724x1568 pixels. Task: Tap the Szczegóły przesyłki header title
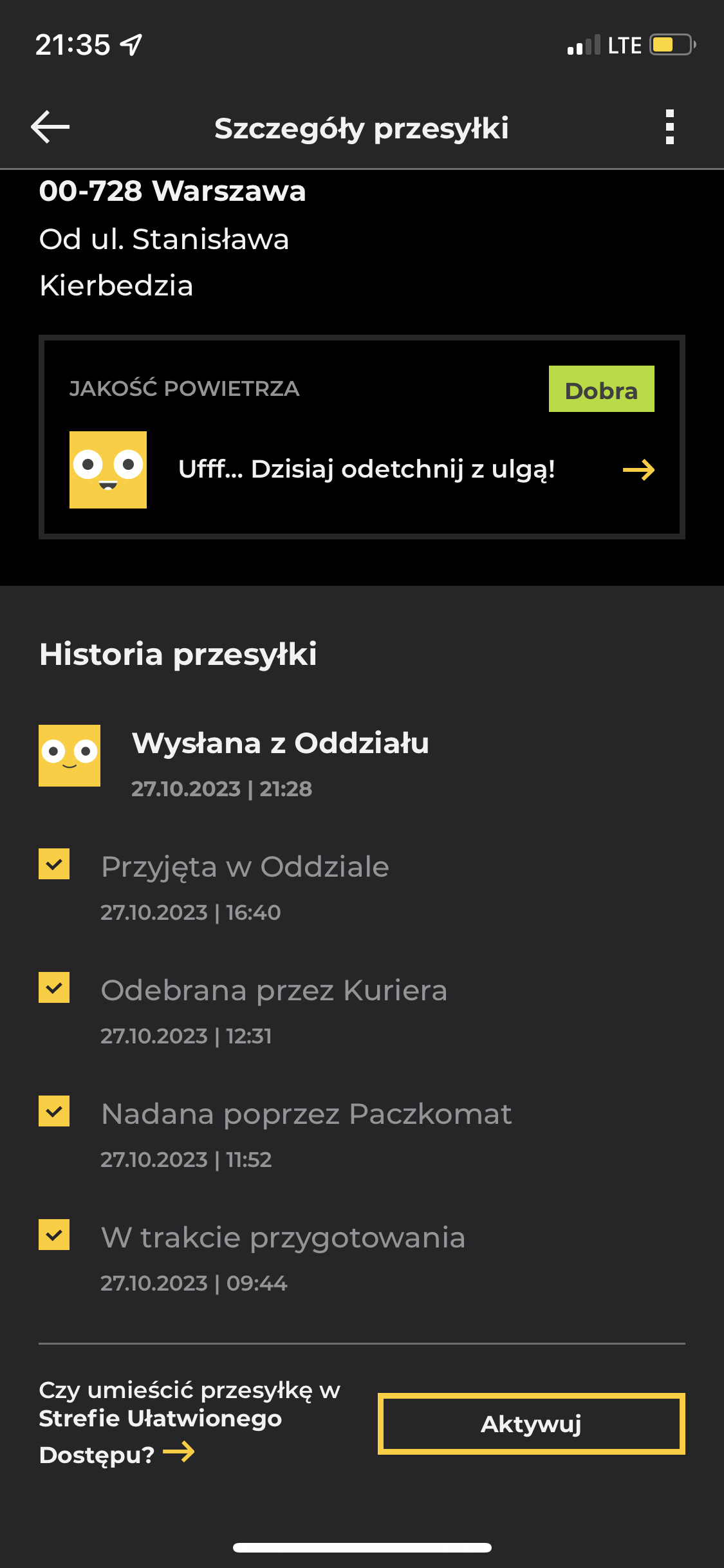(362, 128)
